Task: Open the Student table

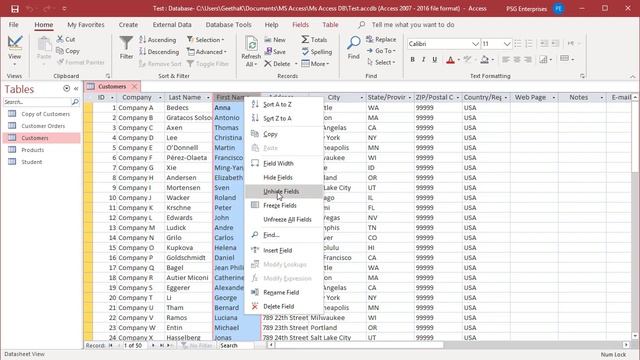Action: (41, 162)
